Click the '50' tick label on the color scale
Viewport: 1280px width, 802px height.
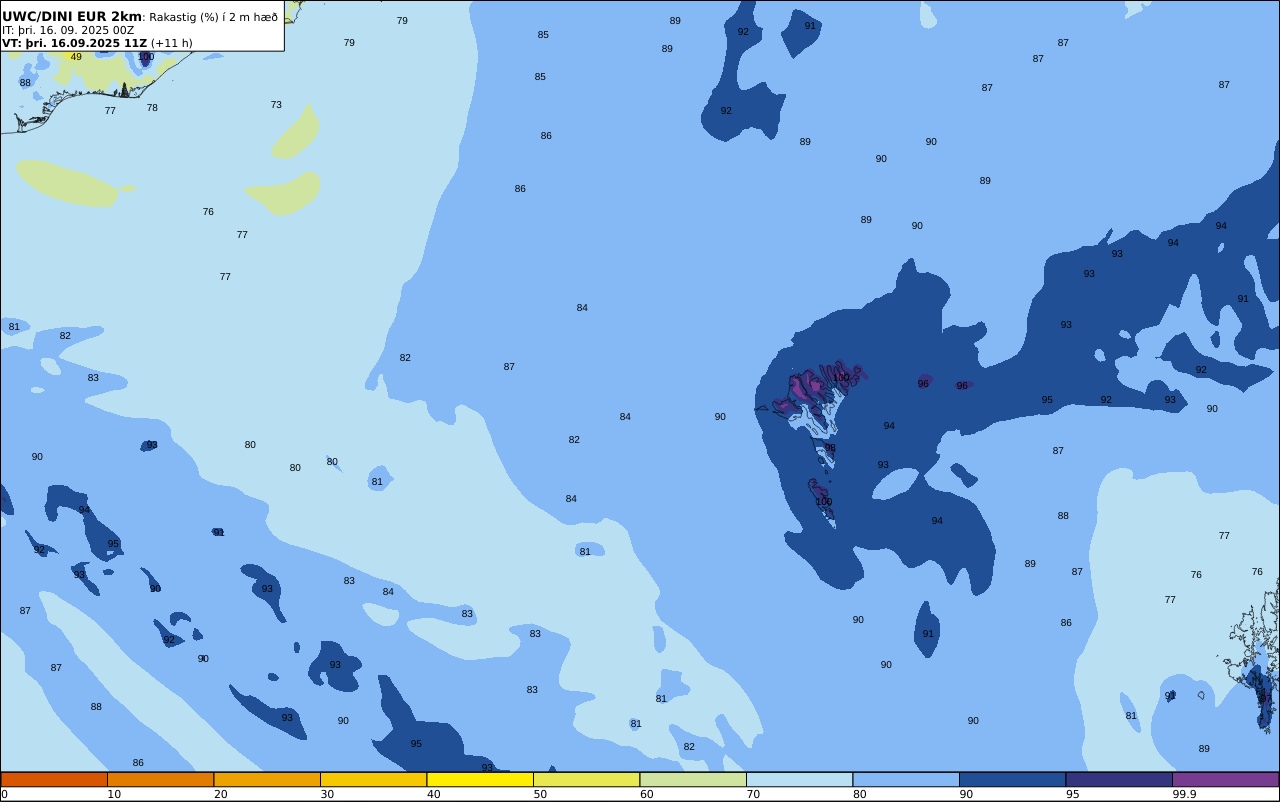click(540, 794)
